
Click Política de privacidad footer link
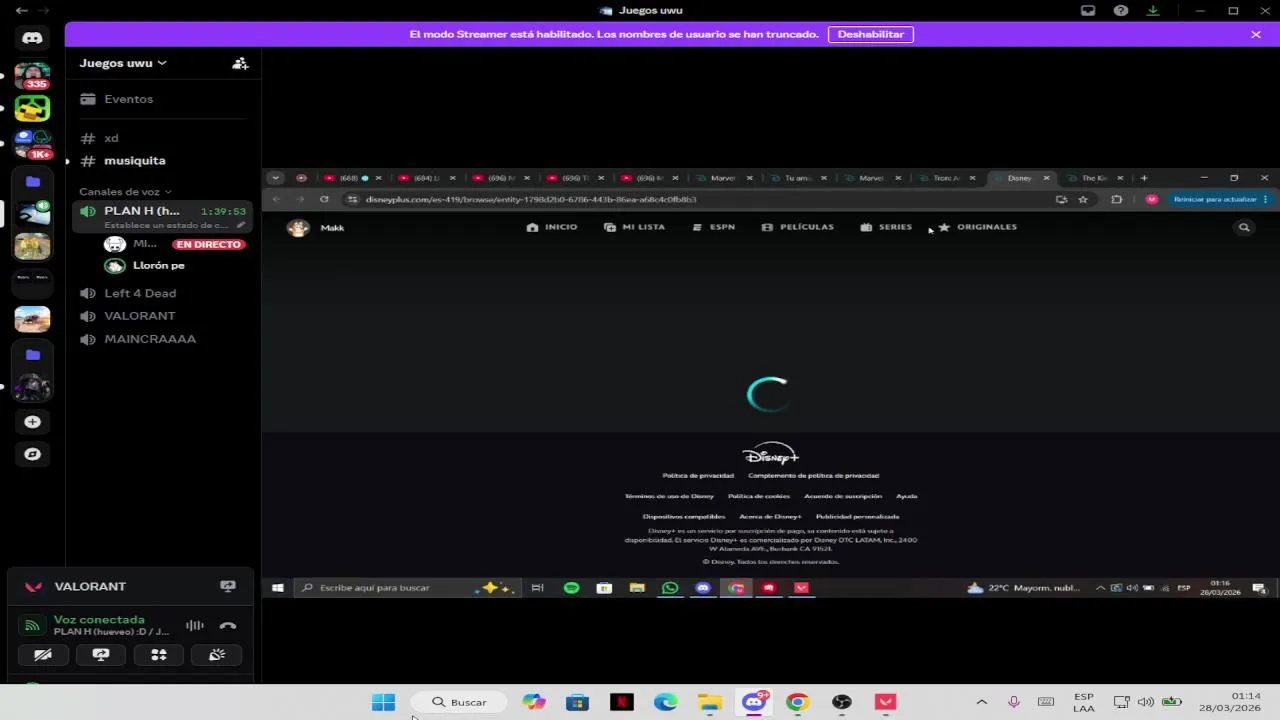(x=698, y=476)
